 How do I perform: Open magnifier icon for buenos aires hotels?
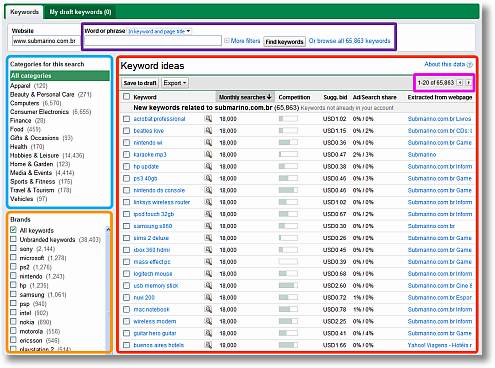pos(208,345)
